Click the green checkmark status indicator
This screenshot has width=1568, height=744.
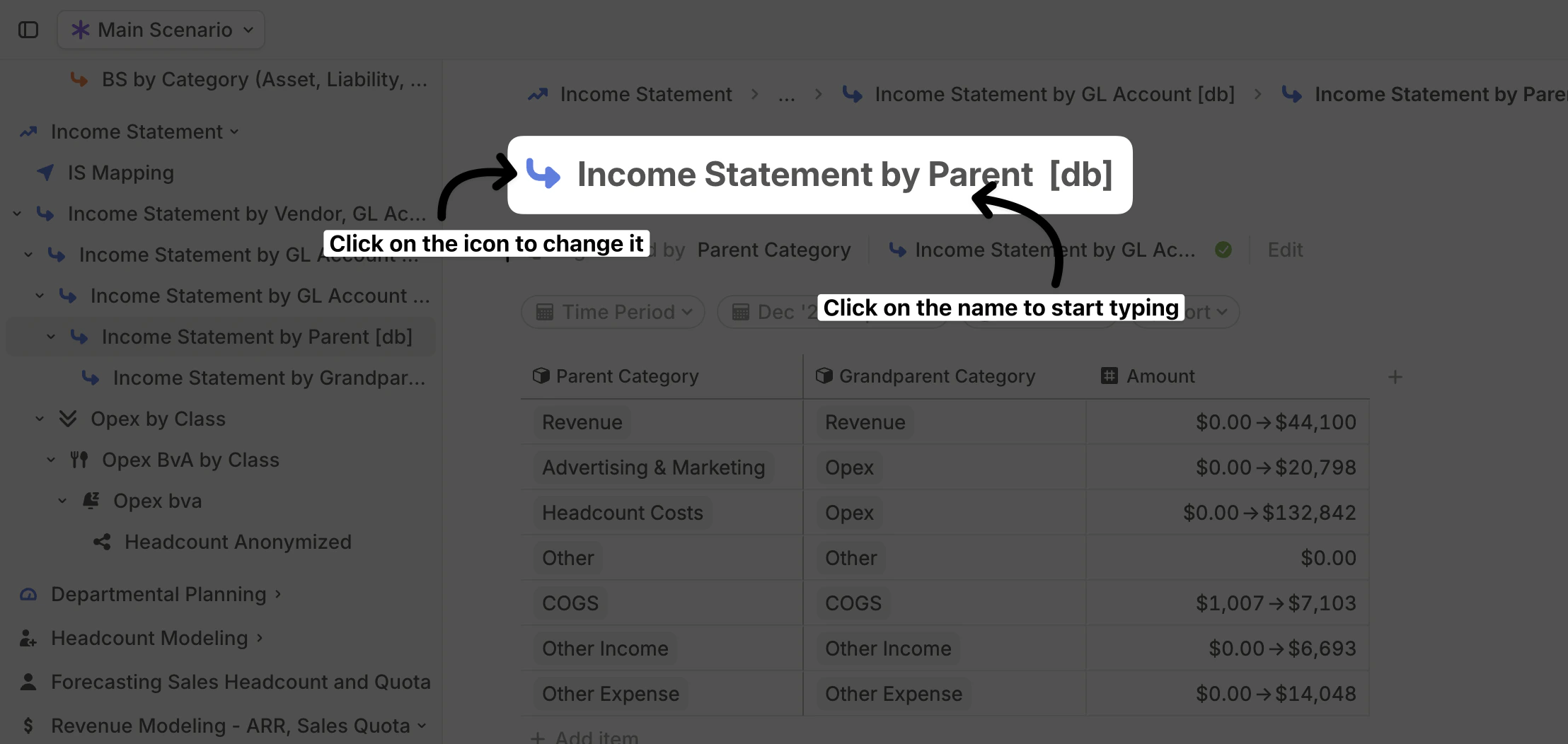click(x=1223, y=250)
